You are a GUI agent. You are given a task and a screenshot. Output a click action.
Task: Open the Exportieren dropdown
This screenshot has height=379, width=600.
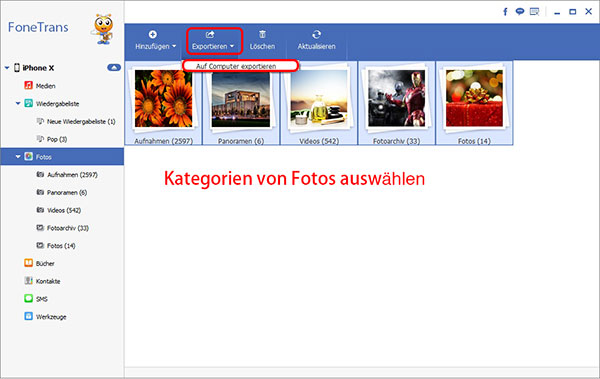point(213,41)
